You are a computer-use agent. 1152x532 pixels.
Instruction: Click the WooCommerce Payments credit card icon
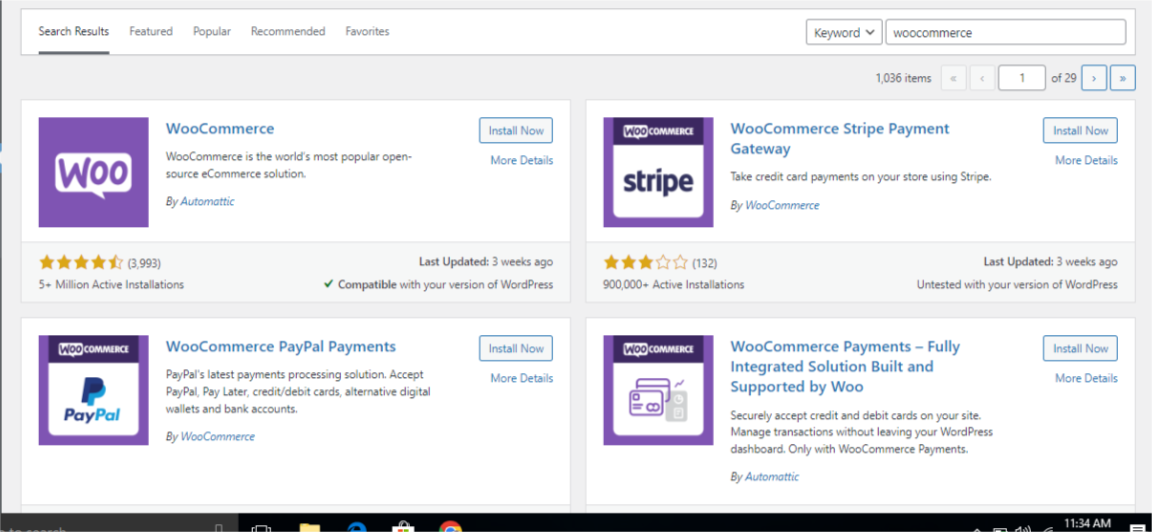pyautogui.click(x=658, y=390)
